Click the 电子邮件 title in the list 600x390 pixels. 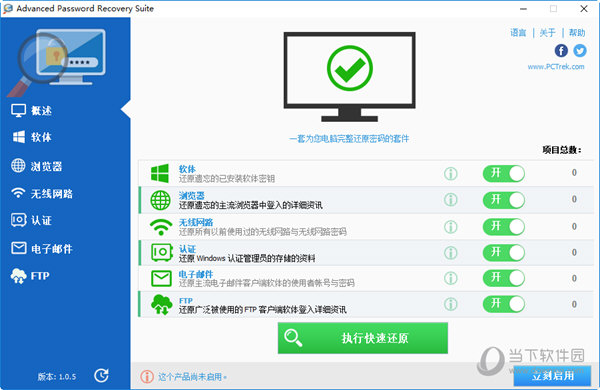196,274
